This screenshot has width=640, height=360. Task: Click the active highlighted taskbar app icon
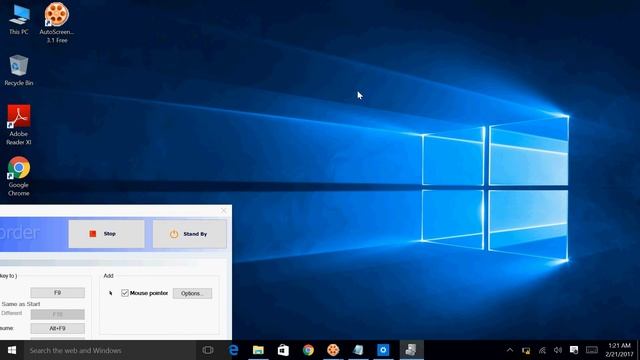coord(411,350)
